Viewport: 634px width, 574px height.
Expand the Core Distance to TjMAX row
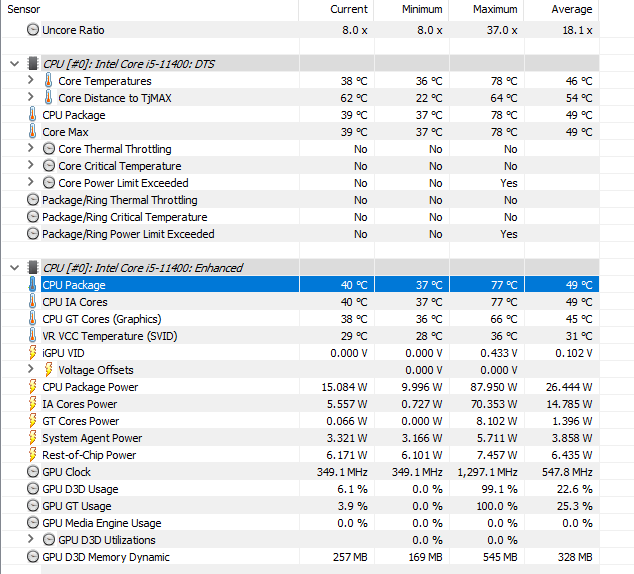tap(31, 98)
